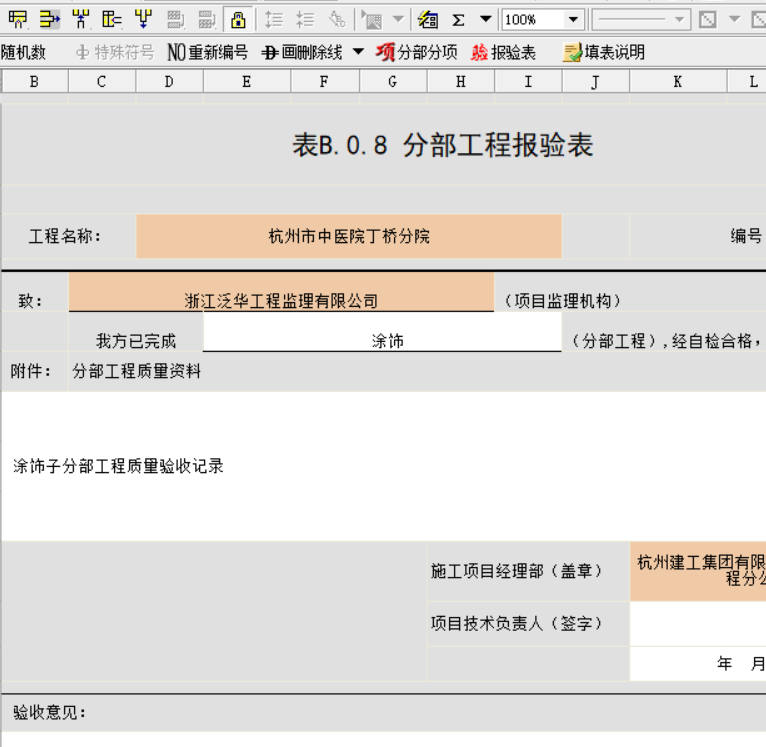The height and width of the screenshot is (747, 766).
Task: Click the Sigma sum icon
Action: pyautogui.click(x=458, y=19)
